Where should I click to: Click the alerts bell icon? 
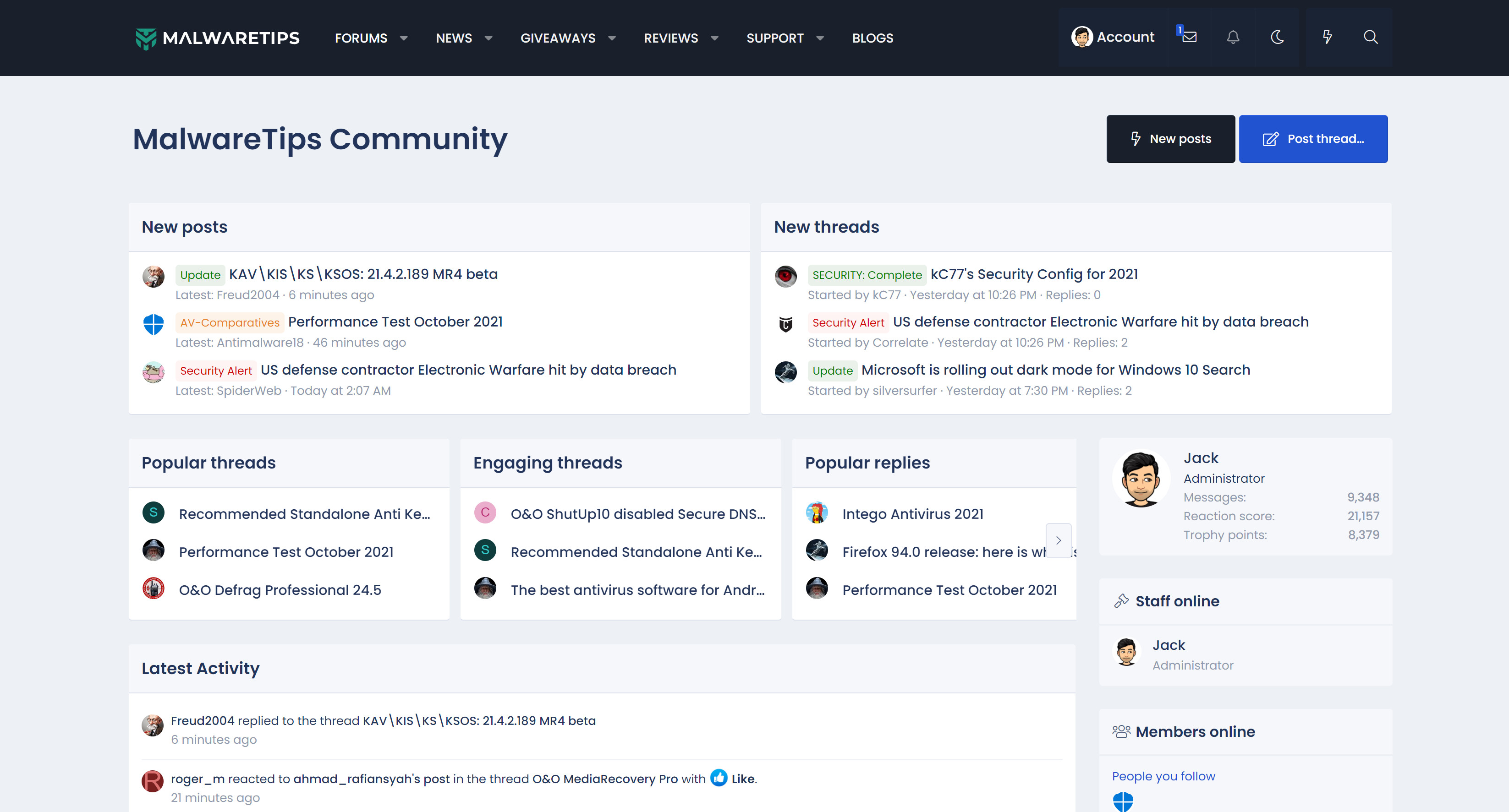click(1233, 38)
